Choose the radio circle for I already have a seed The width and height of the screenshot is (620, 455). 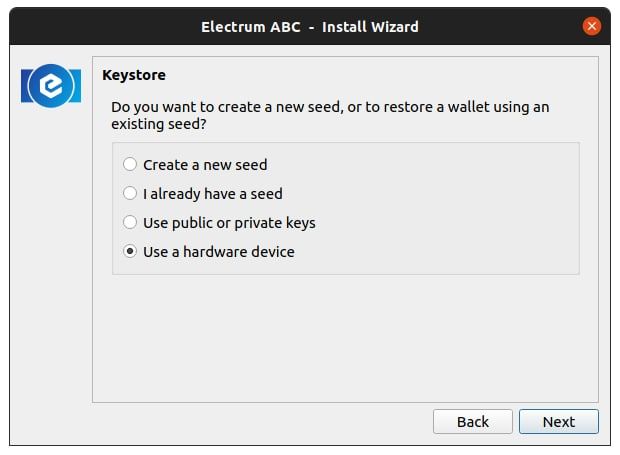[x=130, y=193]
